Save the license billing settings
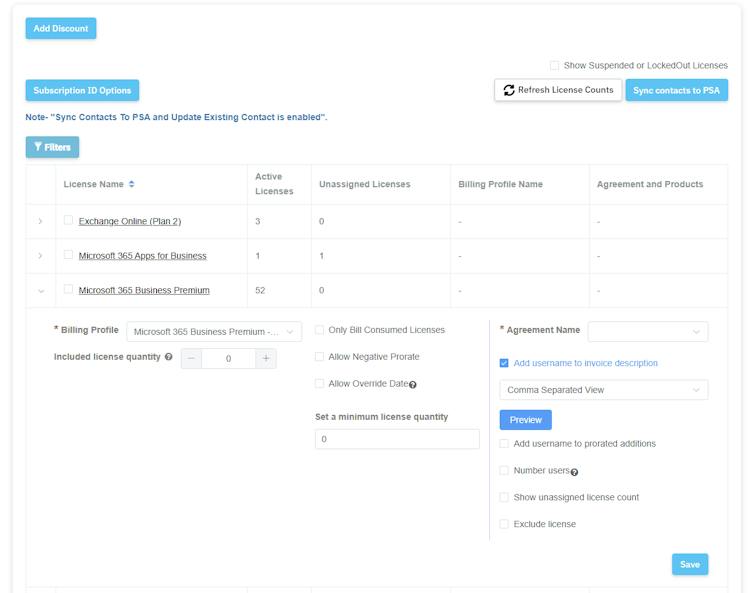 [x=690, y=564]
